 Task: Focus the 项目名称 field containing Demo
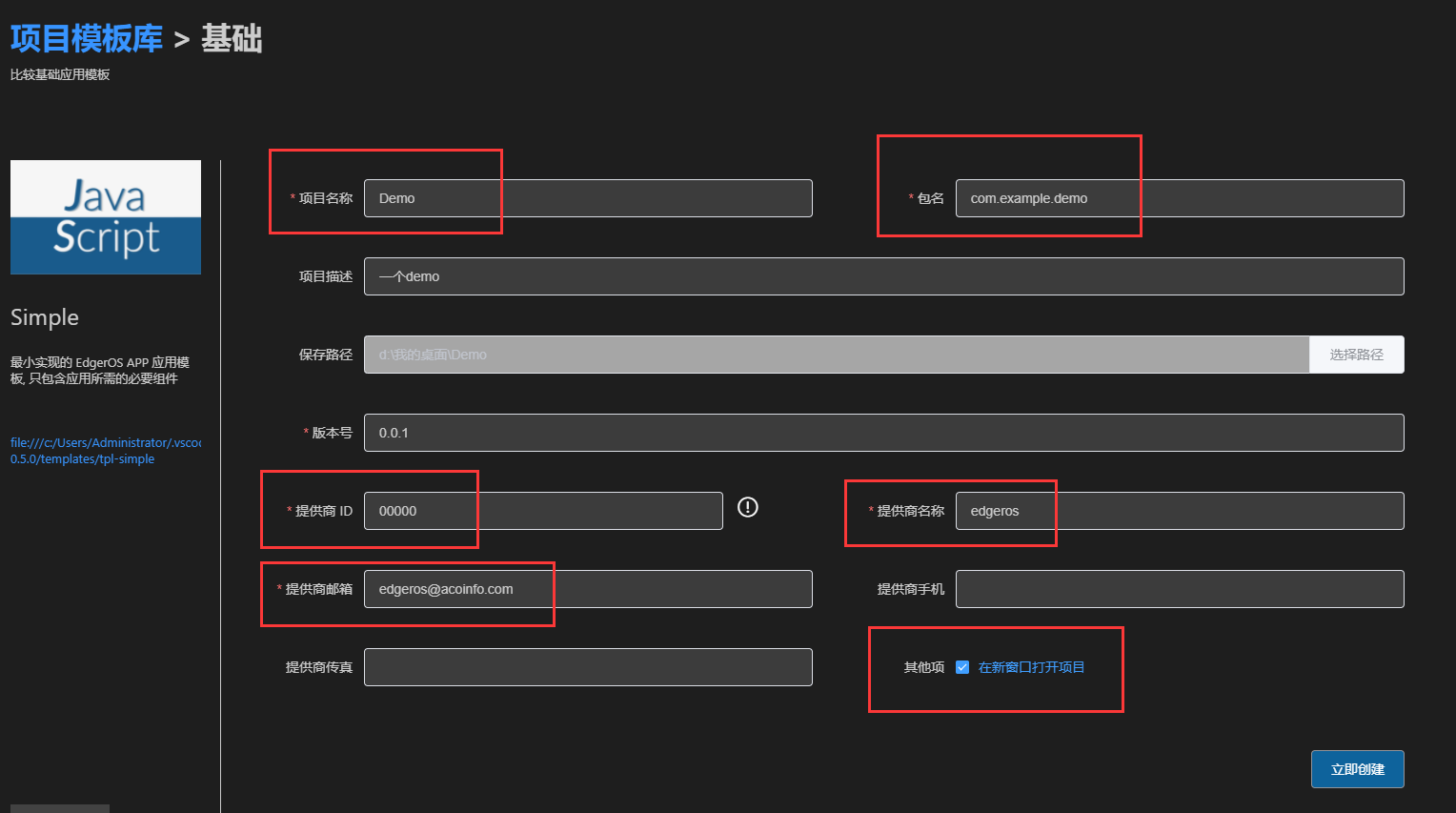[x=588, y=198]
